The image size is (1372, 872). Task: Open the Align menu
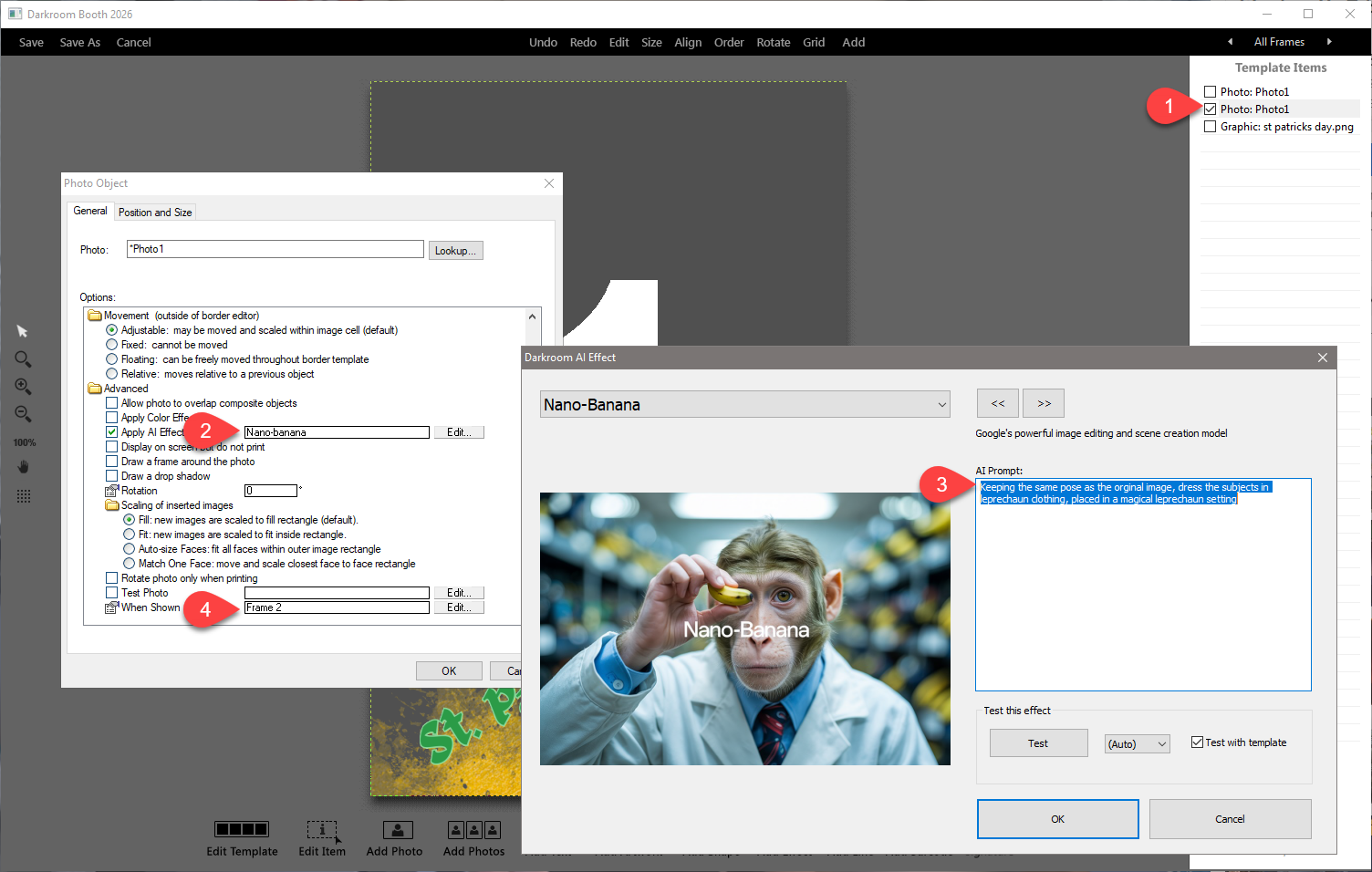(x=688, y=42)
